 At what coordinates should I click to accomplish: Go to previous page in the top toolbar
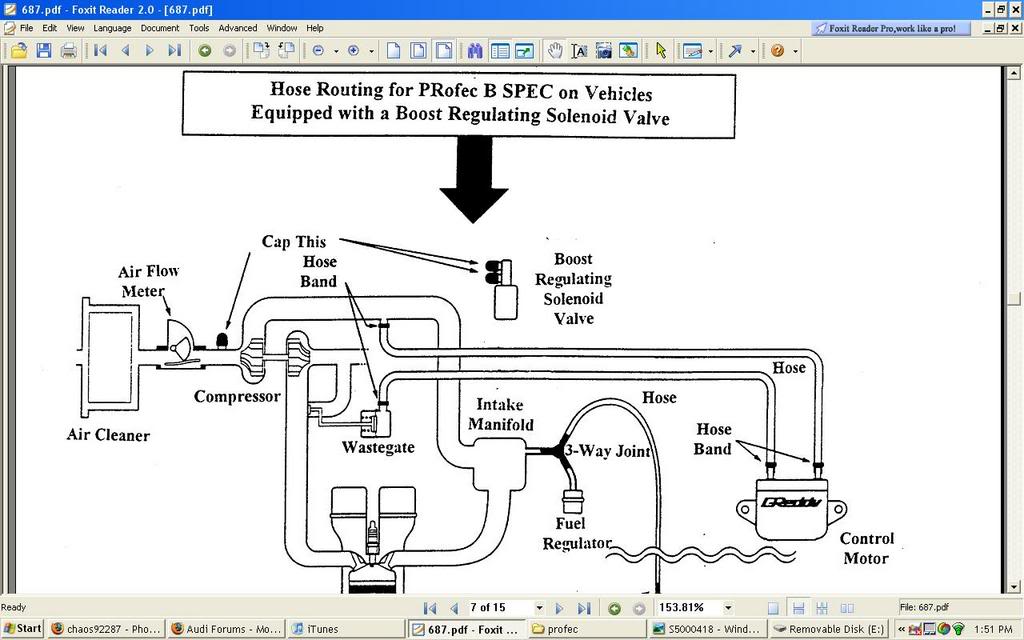pyautogui.click(x=125, y=50)
